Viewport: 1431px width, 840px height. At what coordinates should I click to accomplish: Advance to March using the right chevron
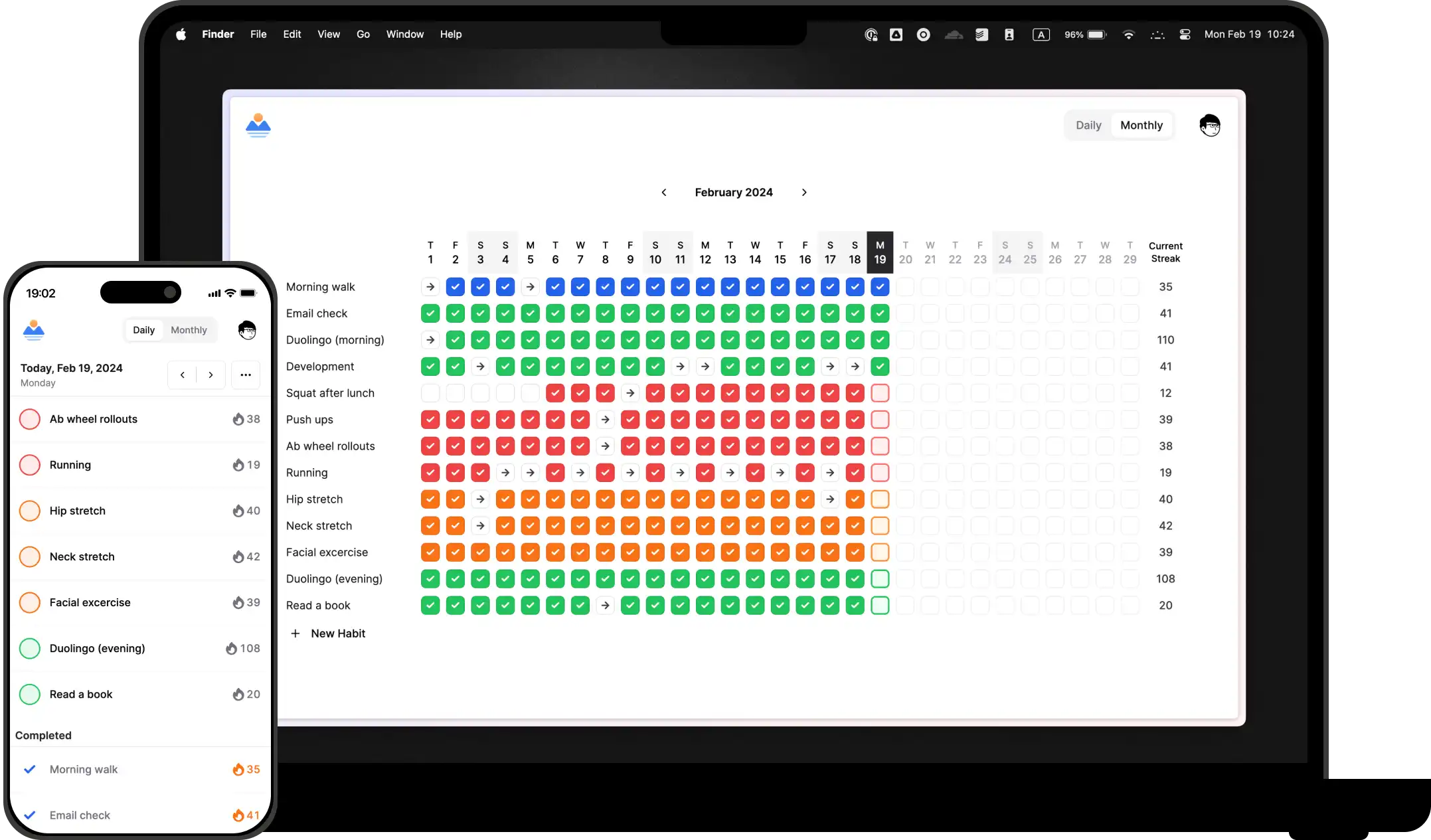[804, 192]
